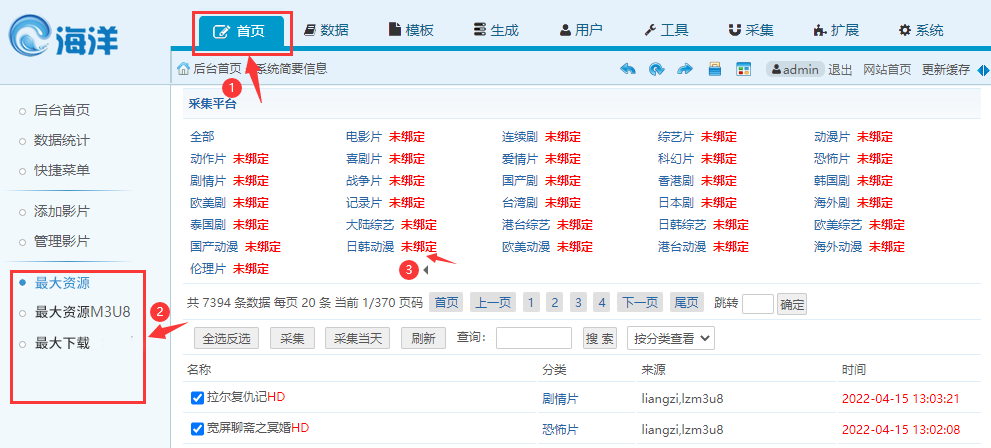Click the orange lock icon in toolbar
This screenshot has height=448, width=991.
tap(714, 69)
